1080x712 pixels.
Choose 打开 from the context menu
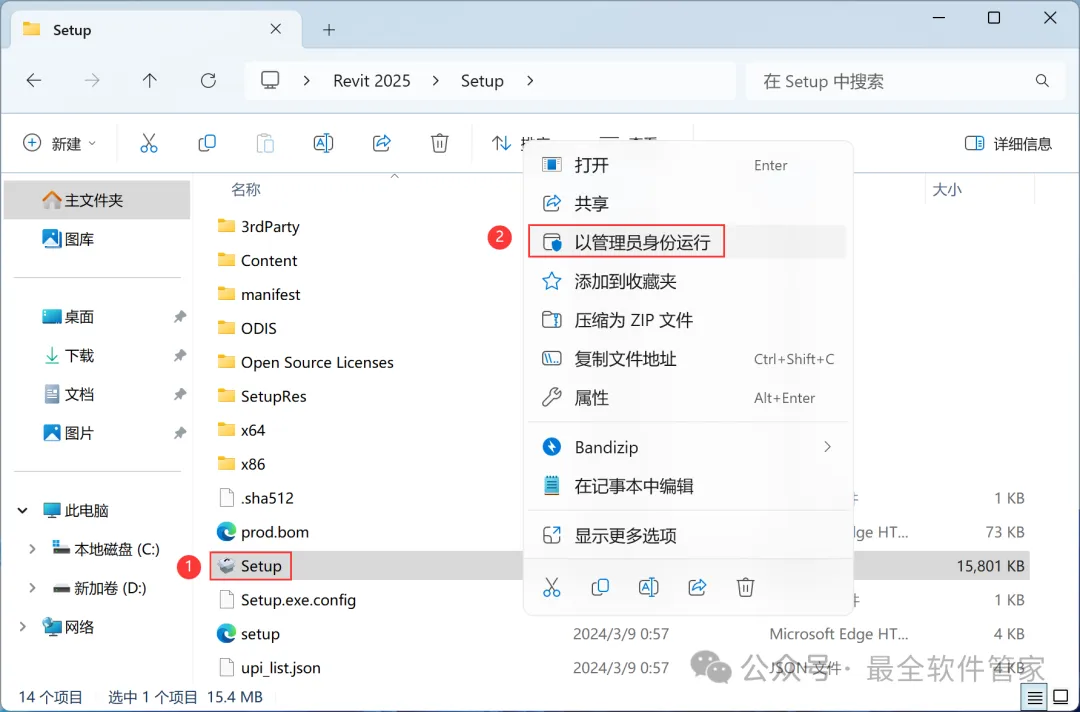(687, 165)
